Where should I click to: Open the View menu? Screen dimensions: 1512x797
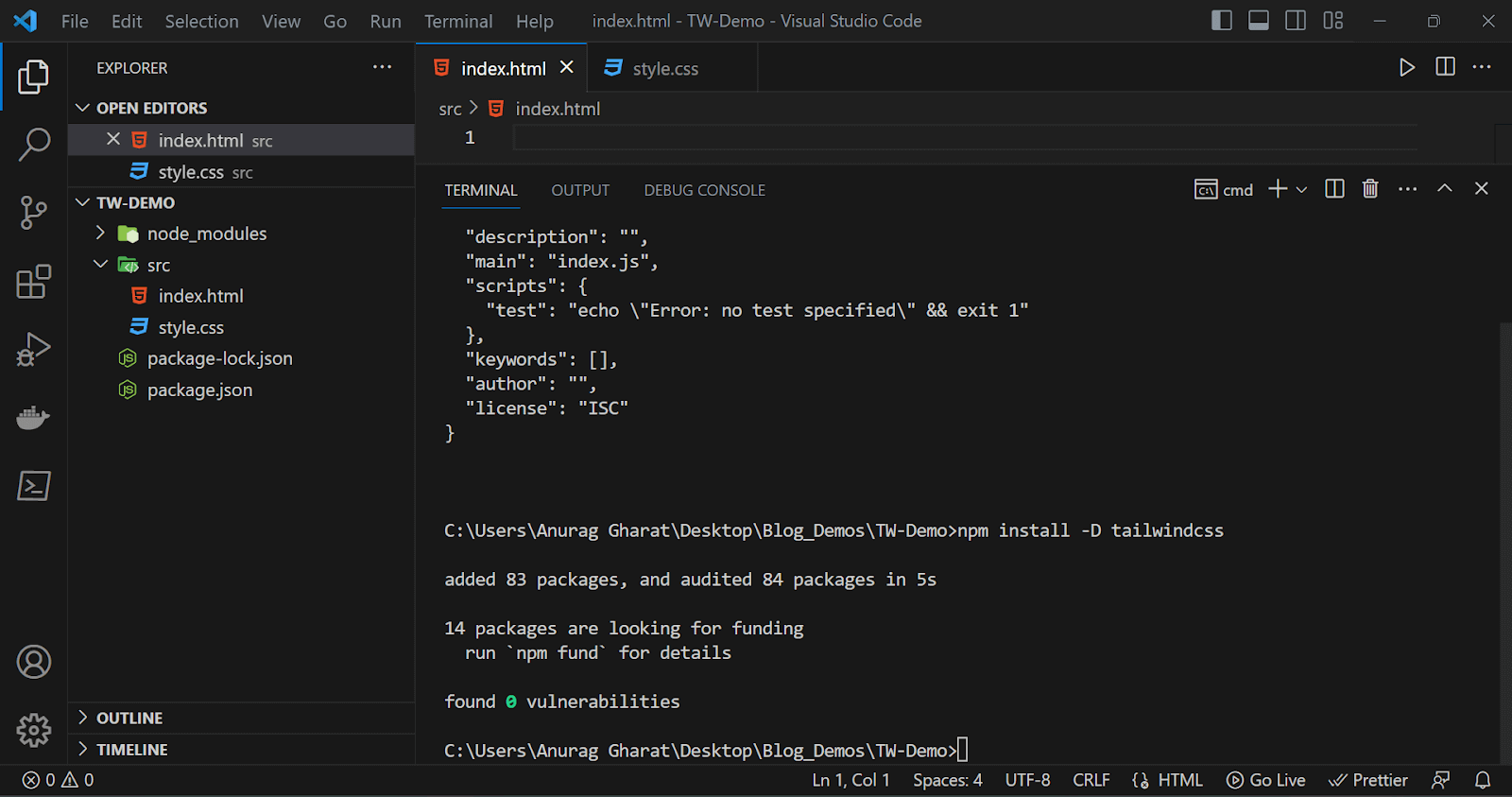281,21
